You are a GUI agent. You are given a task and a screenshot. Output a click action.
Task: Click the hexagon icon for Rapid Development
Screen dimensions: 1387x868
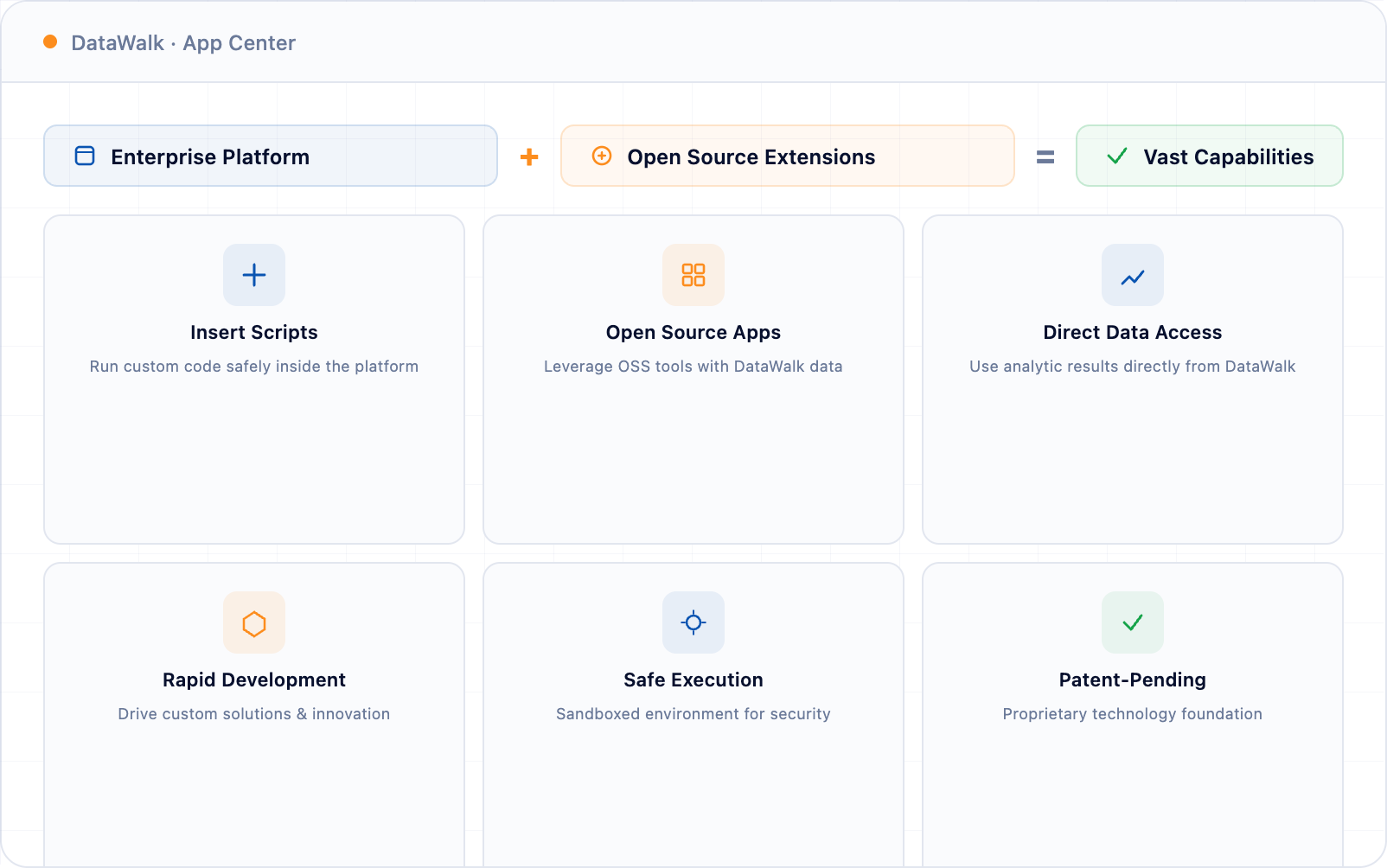254,622
